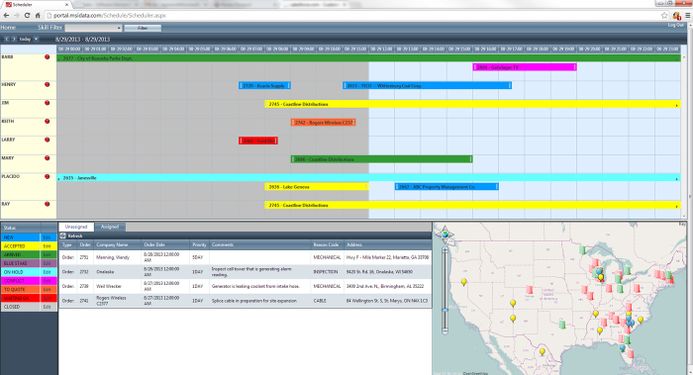The image size is (693, 375).
Task: Click the red status dot beside RAY
Action: point(47,204)
